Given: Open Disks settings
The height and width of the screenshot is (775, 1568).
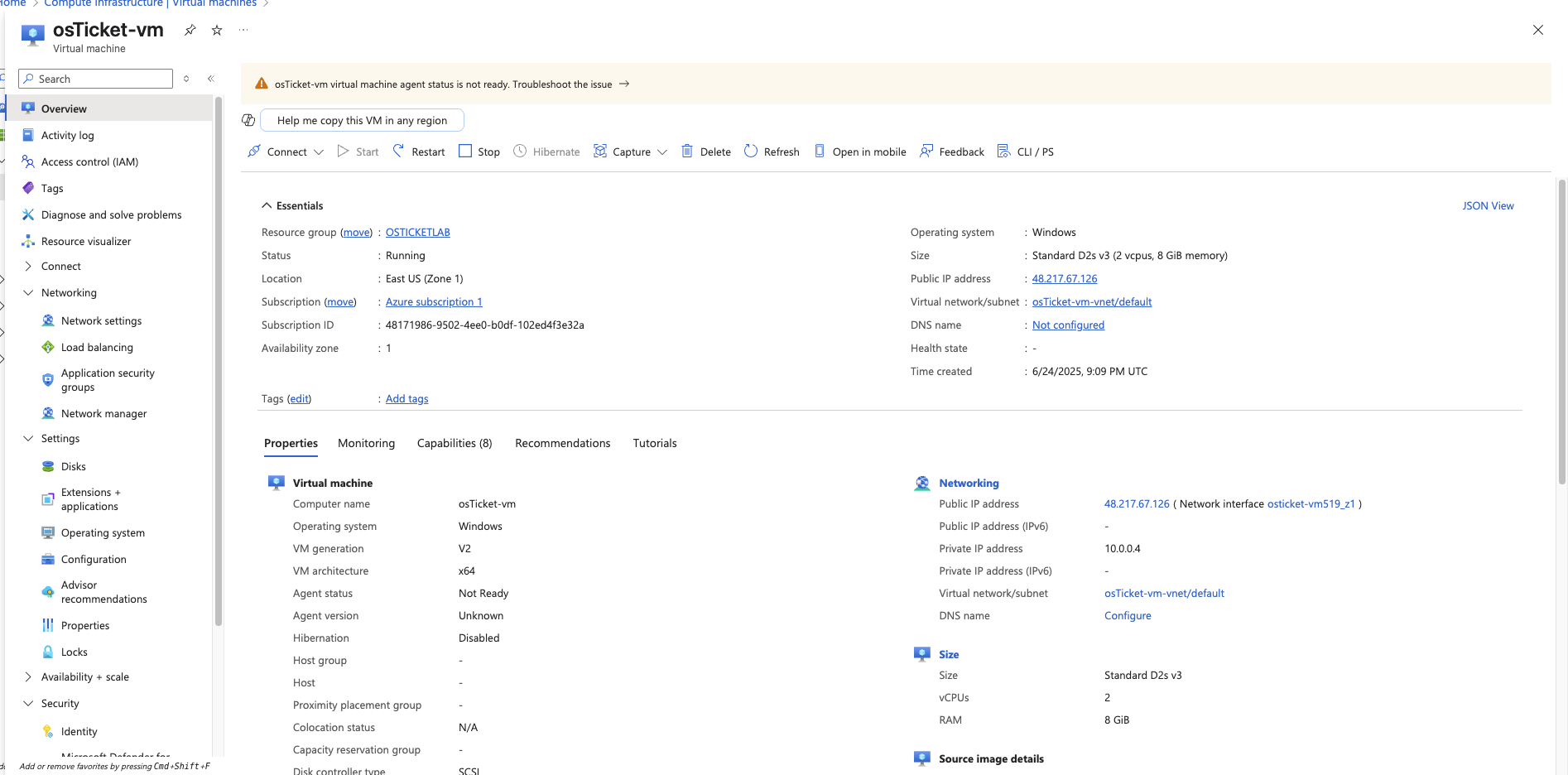Looking at the screenshot, I should coord(74,466).
